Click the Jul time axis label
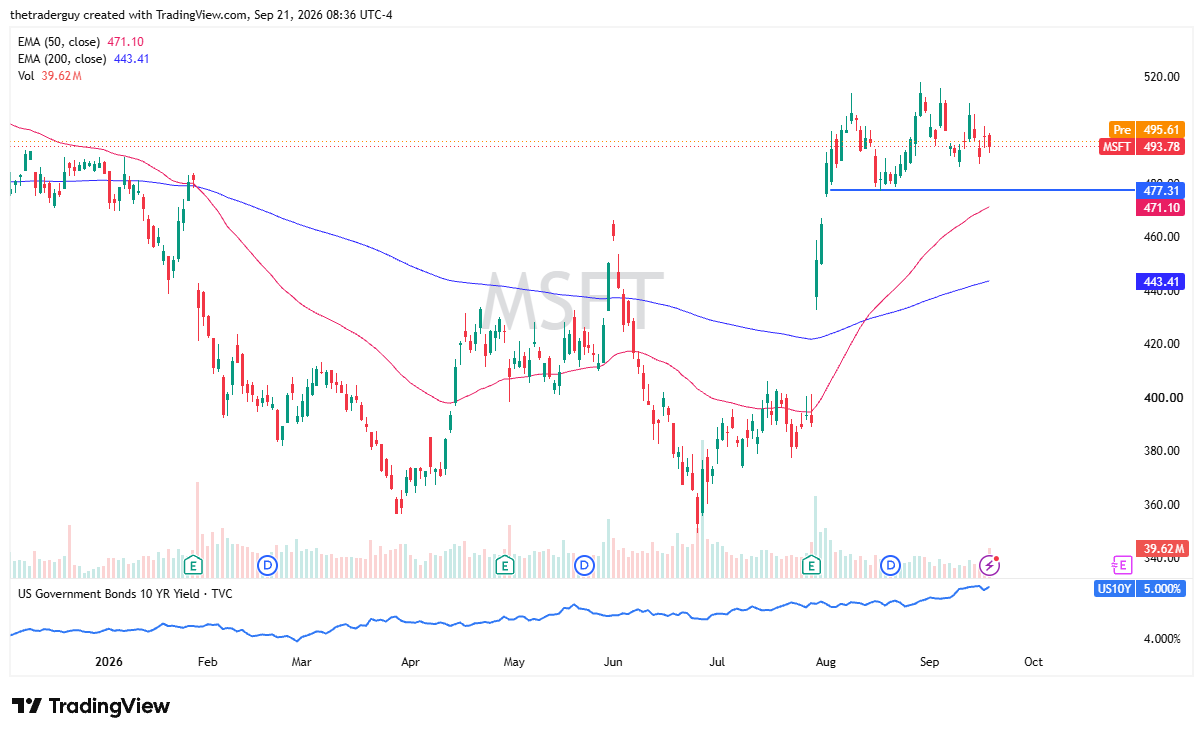This screenshot has height=736, width=1203. [x=716, y=662]
